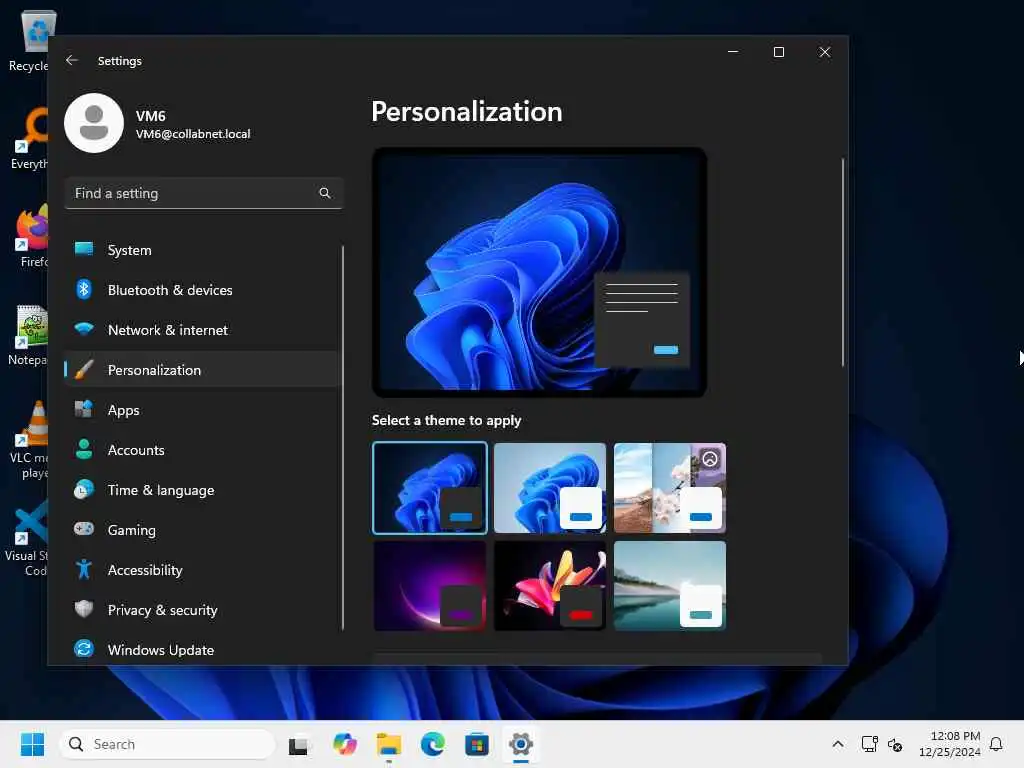This screenshot has height=768, width=1024.
Task: Click the VM6@collabnet.local account email
Action: (x=193, y=134)
